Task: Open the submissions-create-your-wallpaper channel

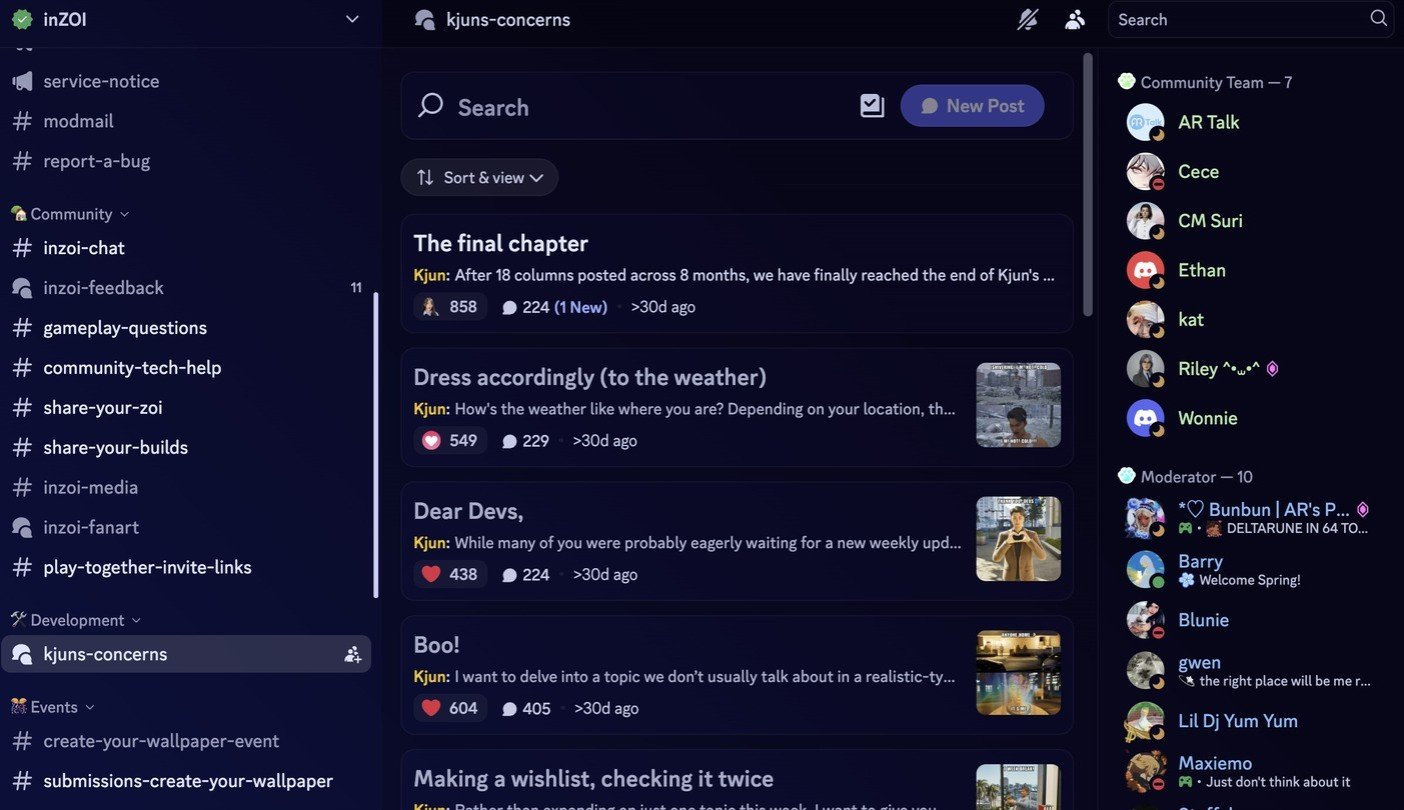Action: click(x=186, y=781)
